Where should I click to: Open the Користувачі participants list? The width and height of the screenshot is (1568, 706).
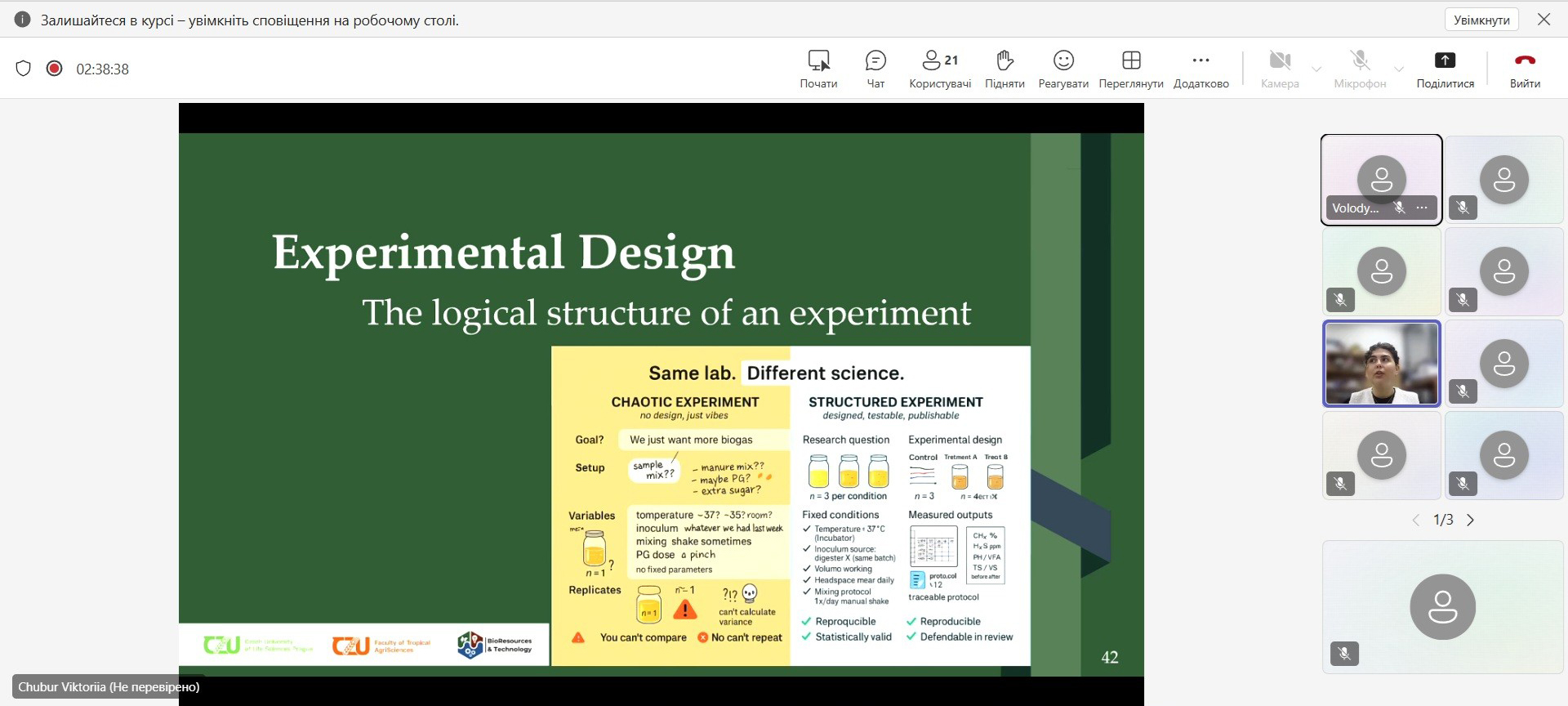pos(940,69)
